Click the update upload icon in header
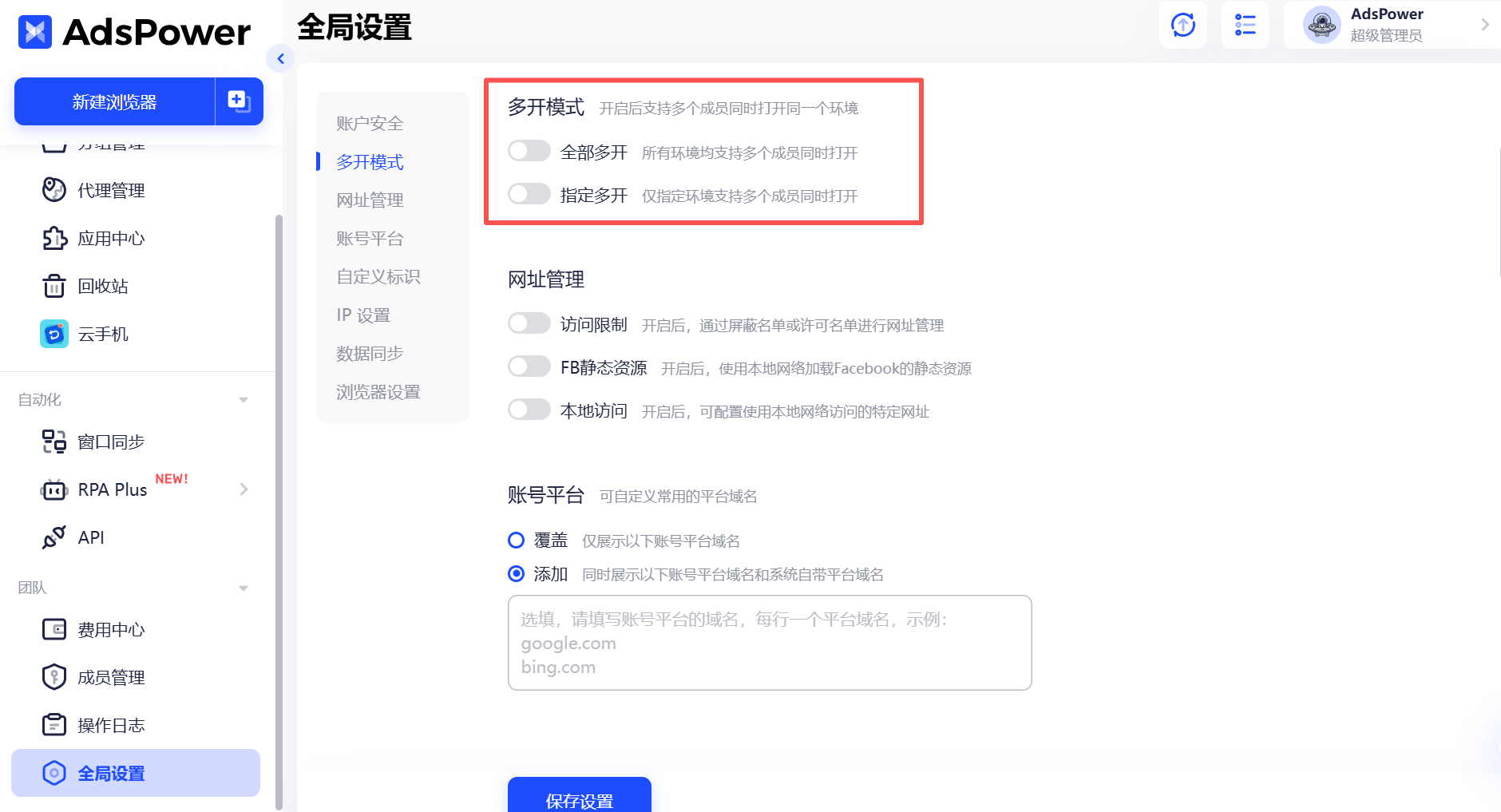 1182,25
